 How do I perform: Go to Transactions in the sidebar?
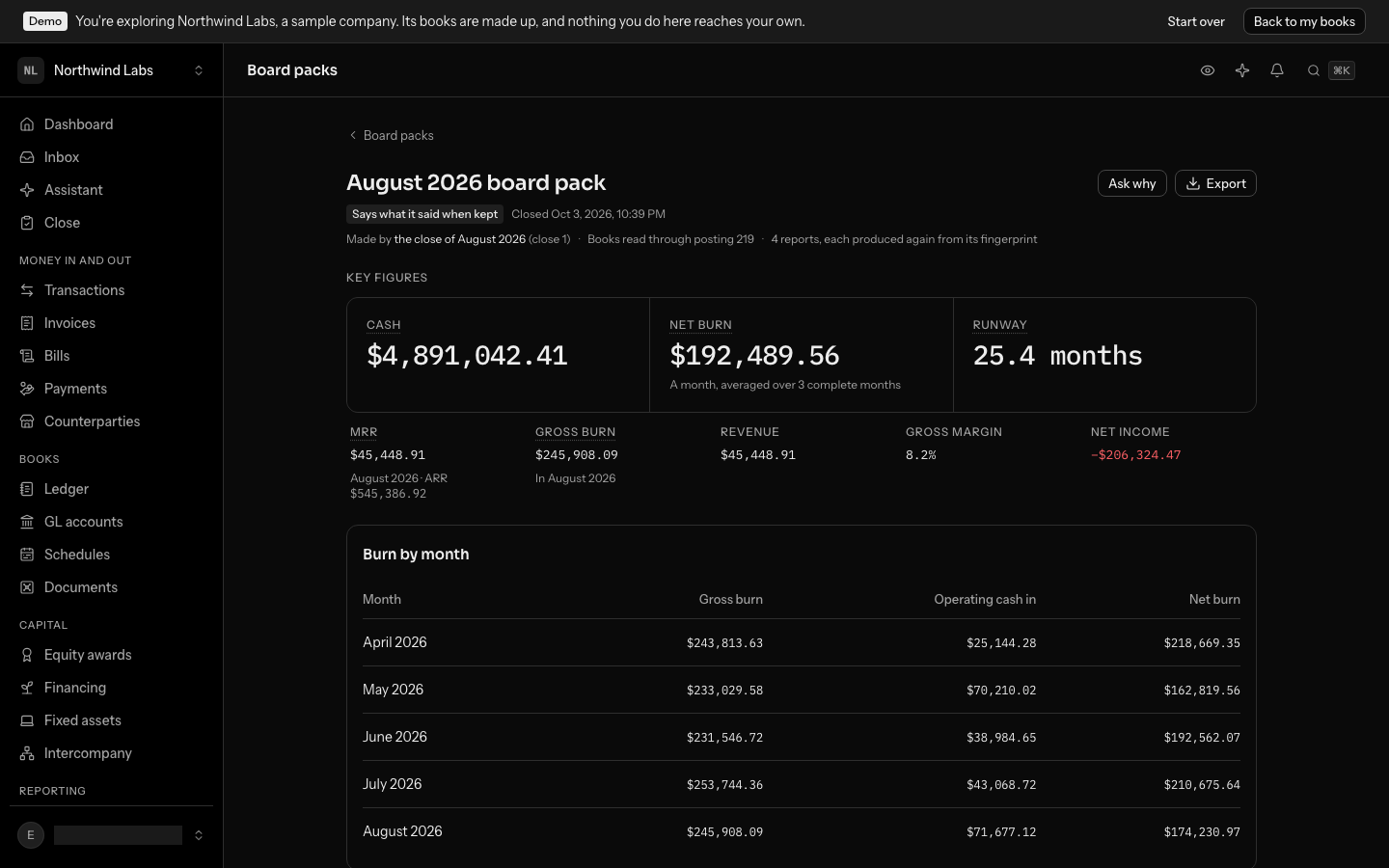[x=112, y=290]
